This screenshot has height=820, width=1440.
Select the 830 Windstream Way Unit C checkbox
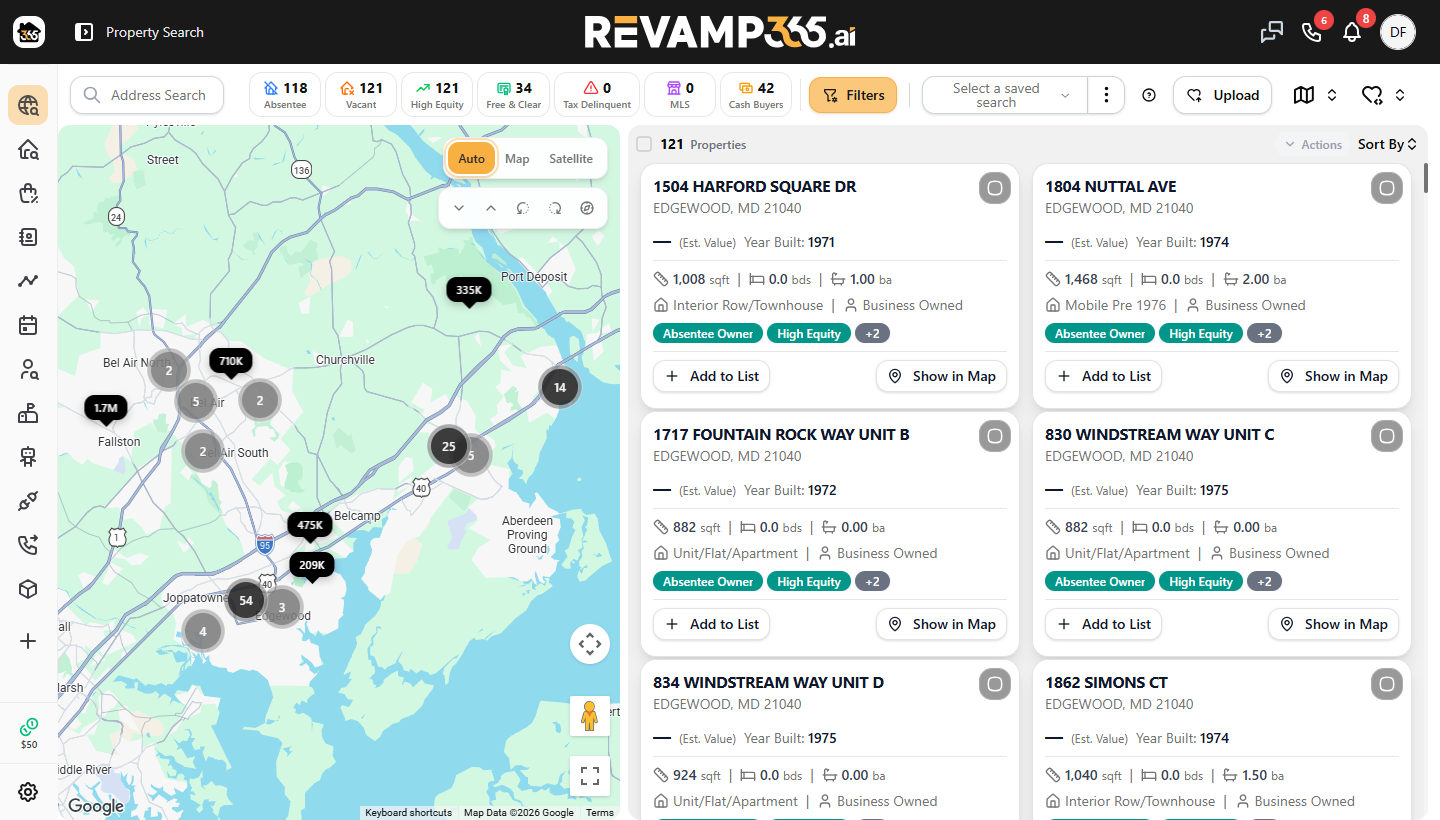click(x=1386, y=436)
